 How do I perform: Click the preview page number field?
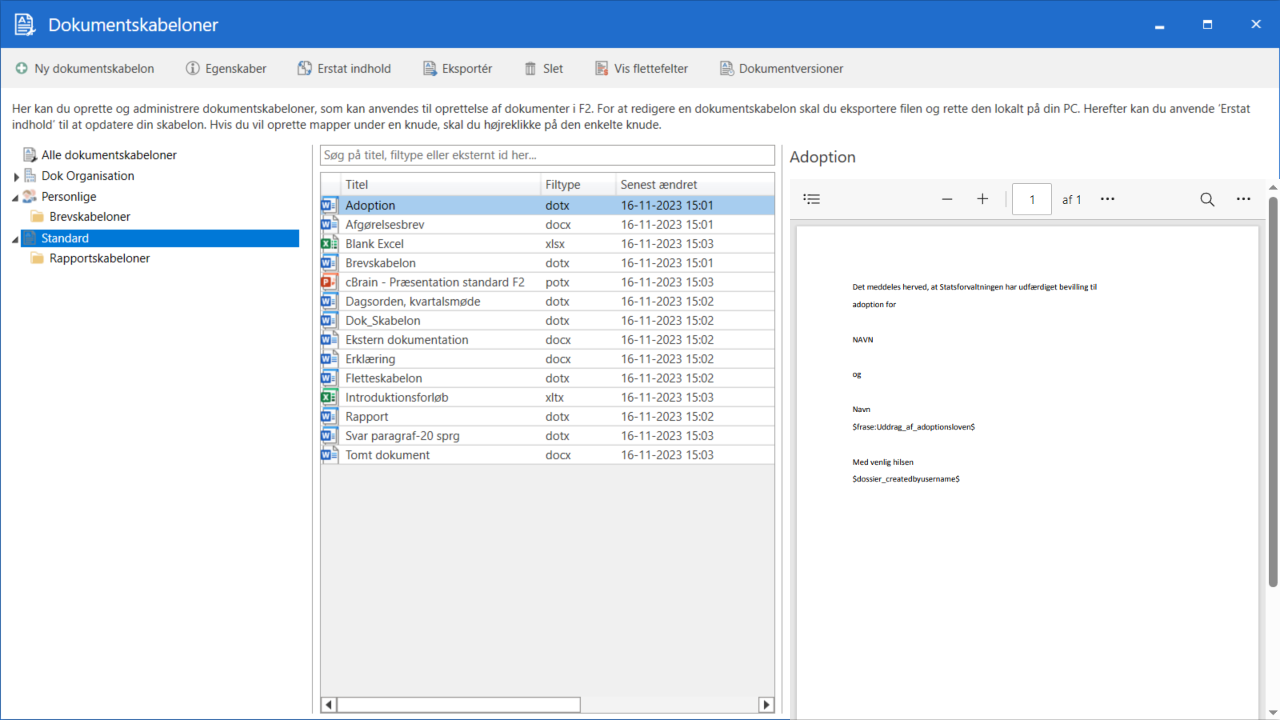tap(1032, 199)
